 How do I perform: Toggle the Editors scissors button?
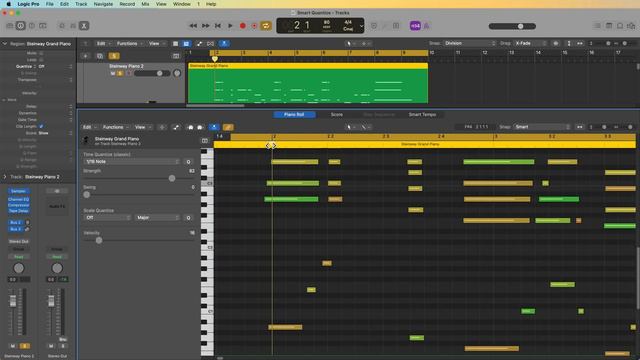(84, 26)
